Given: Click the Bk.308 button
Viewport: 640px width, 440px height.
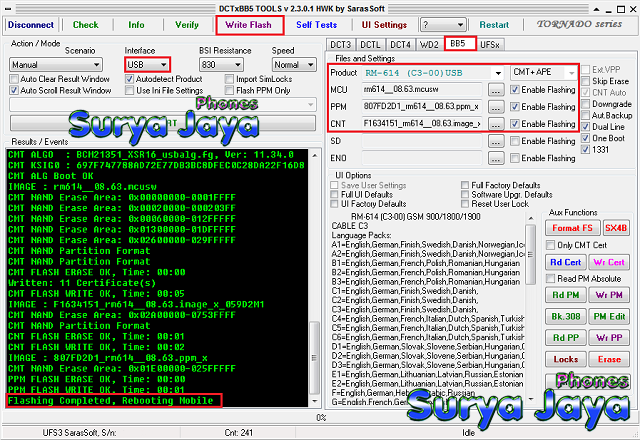Looking at the screenshot, I should [566, 316].
